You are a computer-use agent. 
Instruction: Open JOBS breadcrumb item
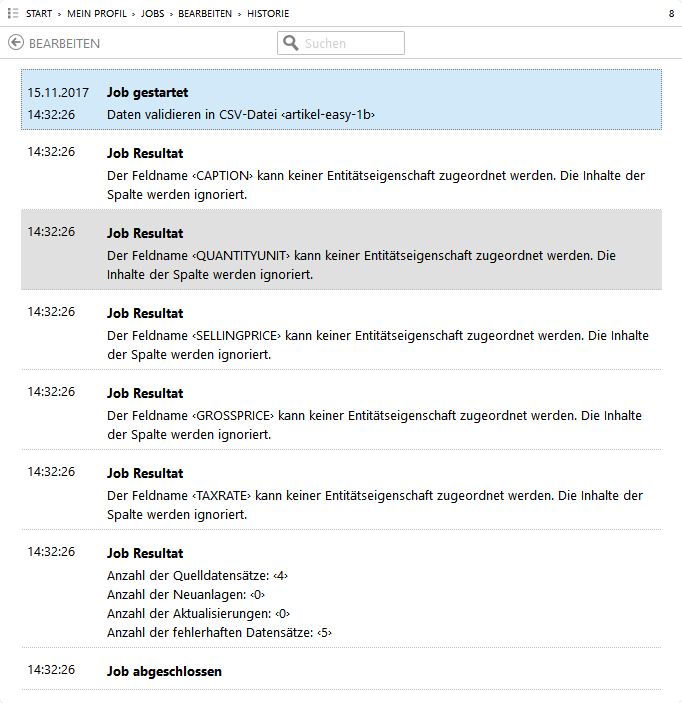[x=153, y=14]
